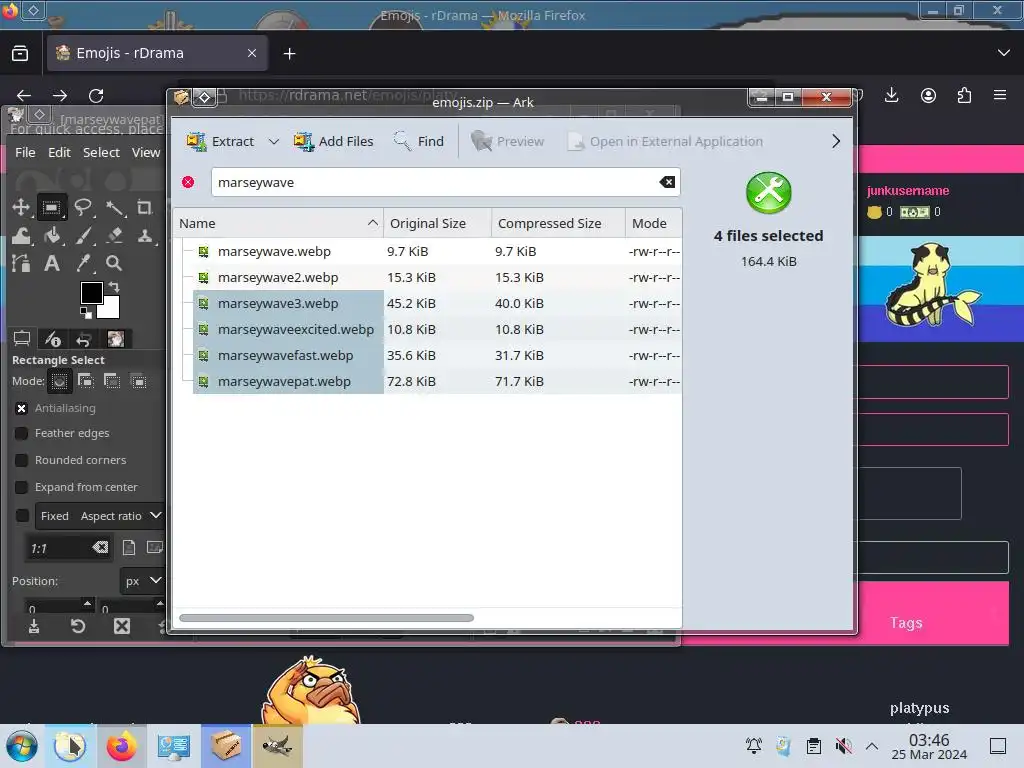The height and width of the screenshot is (768, 1024).
Task: Open GIMP View menu
Action: tap(146, 152)
